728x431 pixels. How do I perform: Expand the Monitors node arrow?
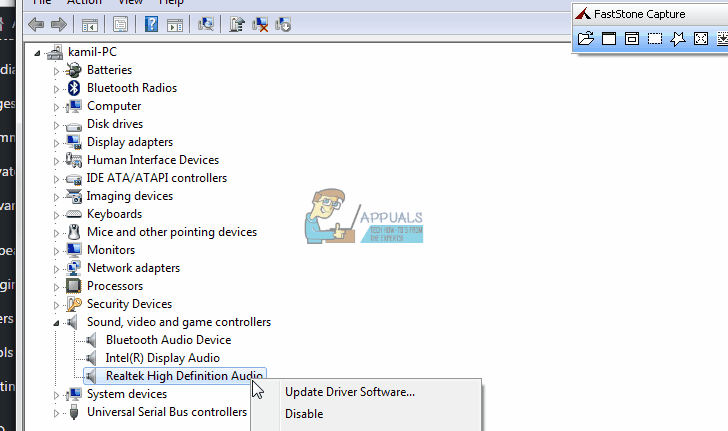point(56,251)
